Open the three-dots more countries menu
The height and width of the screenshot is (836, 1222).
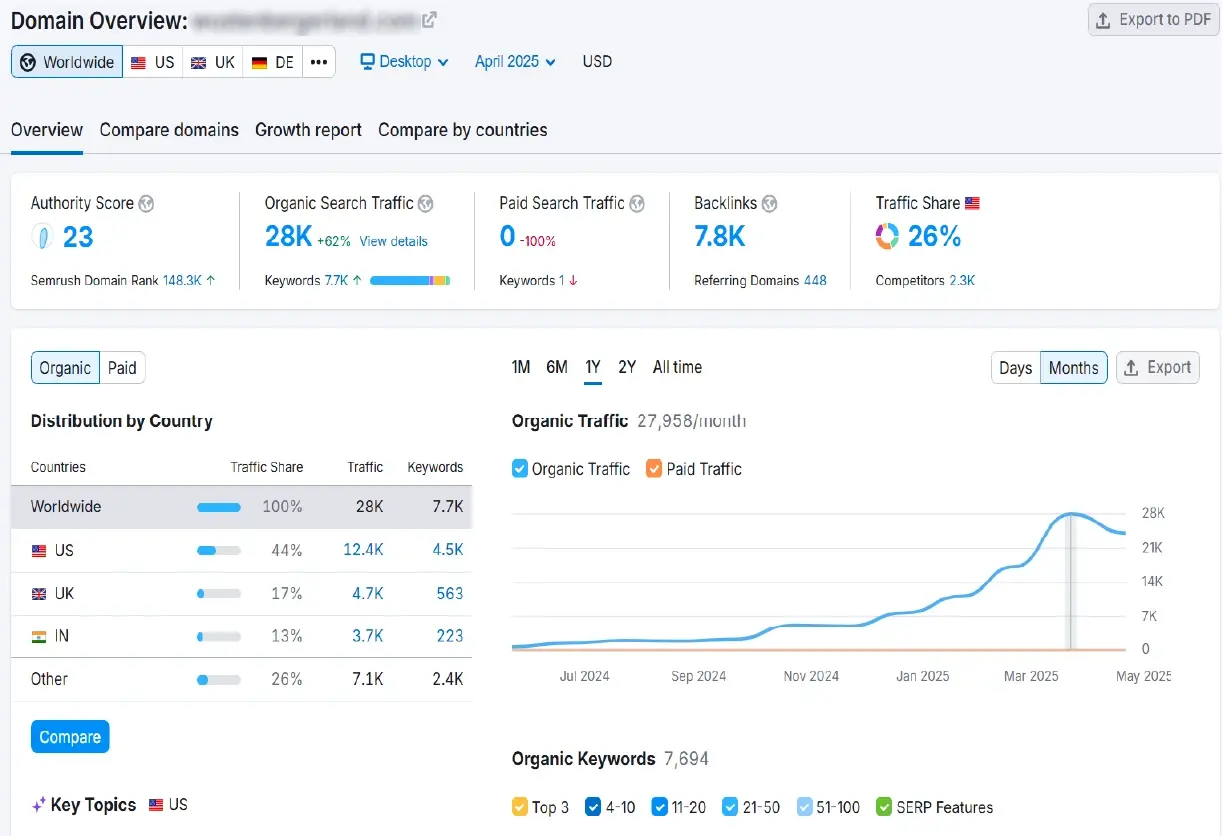pos(319,62)
